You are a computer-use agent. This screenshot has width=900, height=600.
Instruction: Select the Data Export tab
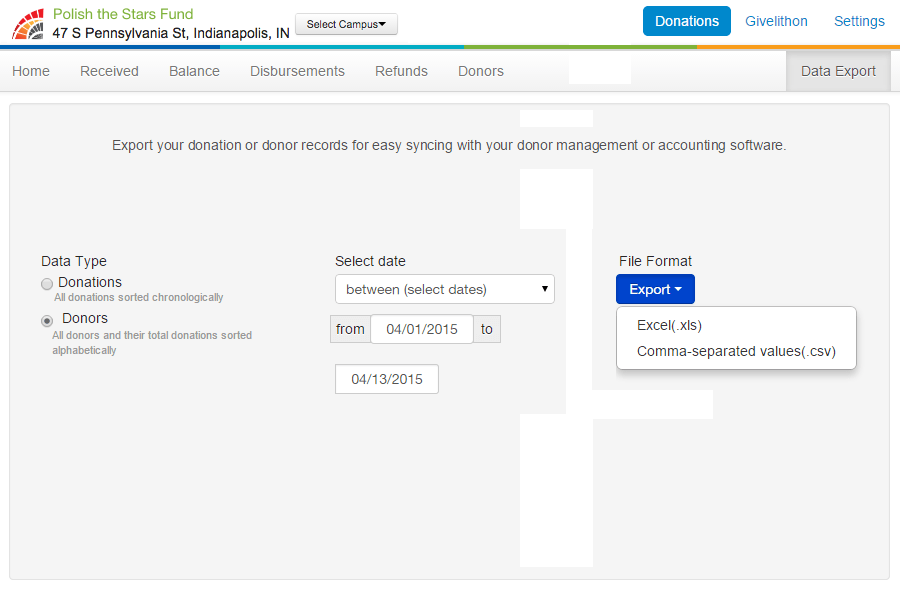click(x=838, y=71)
